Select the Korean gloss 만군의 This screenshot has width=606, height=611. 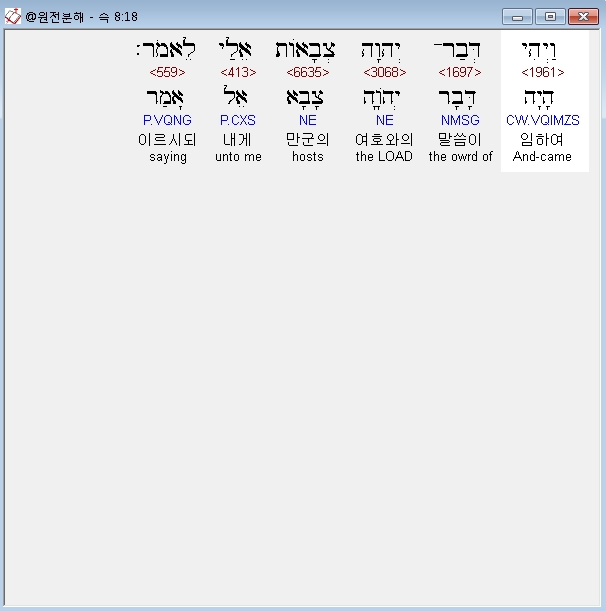click(308, 140)
